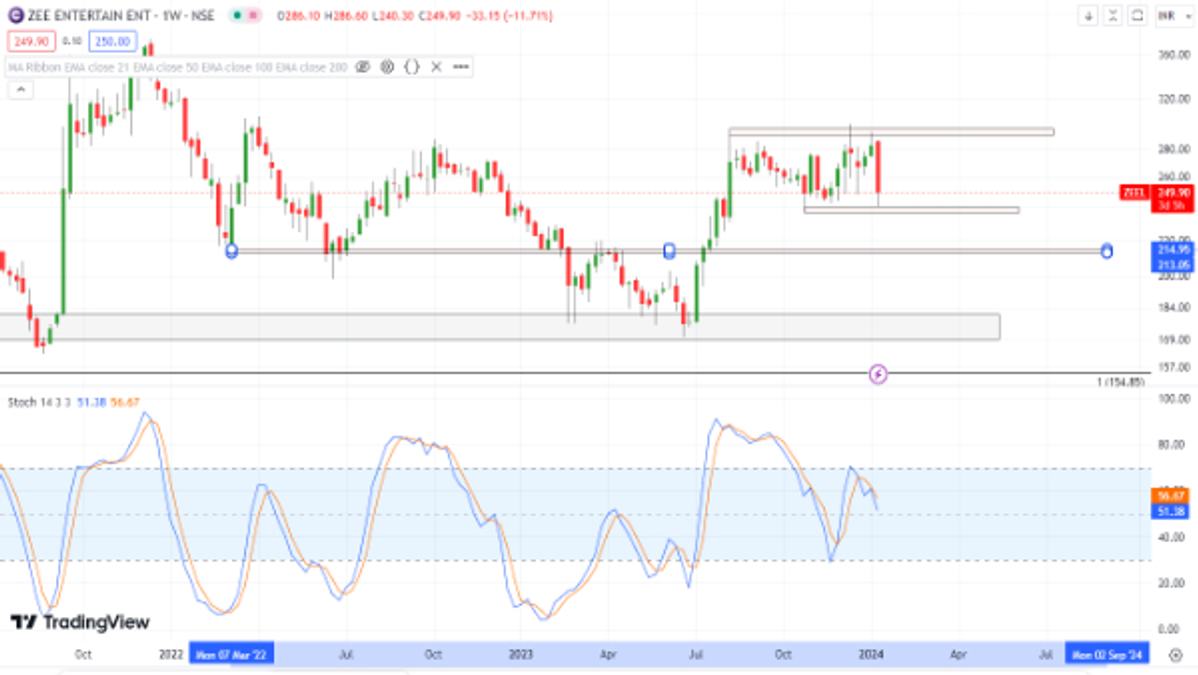Viewport: 1198px width, 675px height.
Task: Toggle visibility of the MA Ribbon indicator
Action: coord(363,67)
